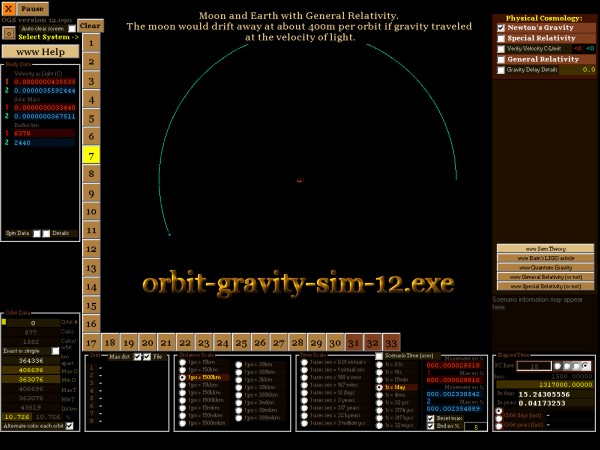Toggle the Gravity Delay Details checkbox
The height and width of the screenshot is (450, 600).
point(501,70)
